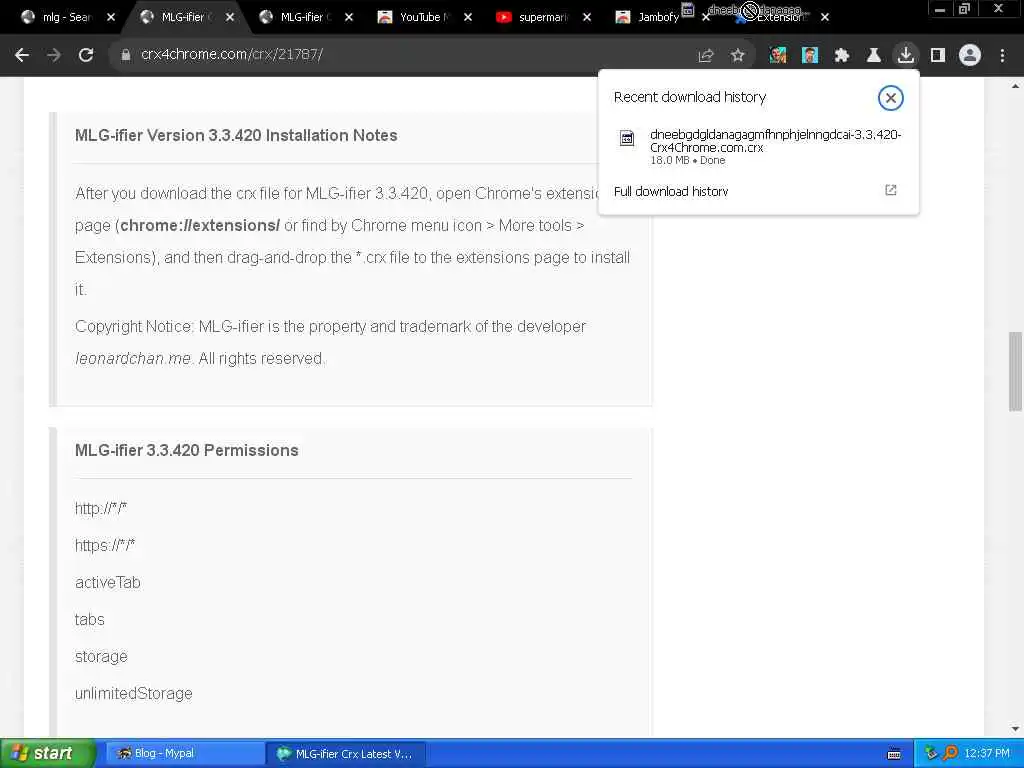Close the supermario tab

click(x=586, y=17)
